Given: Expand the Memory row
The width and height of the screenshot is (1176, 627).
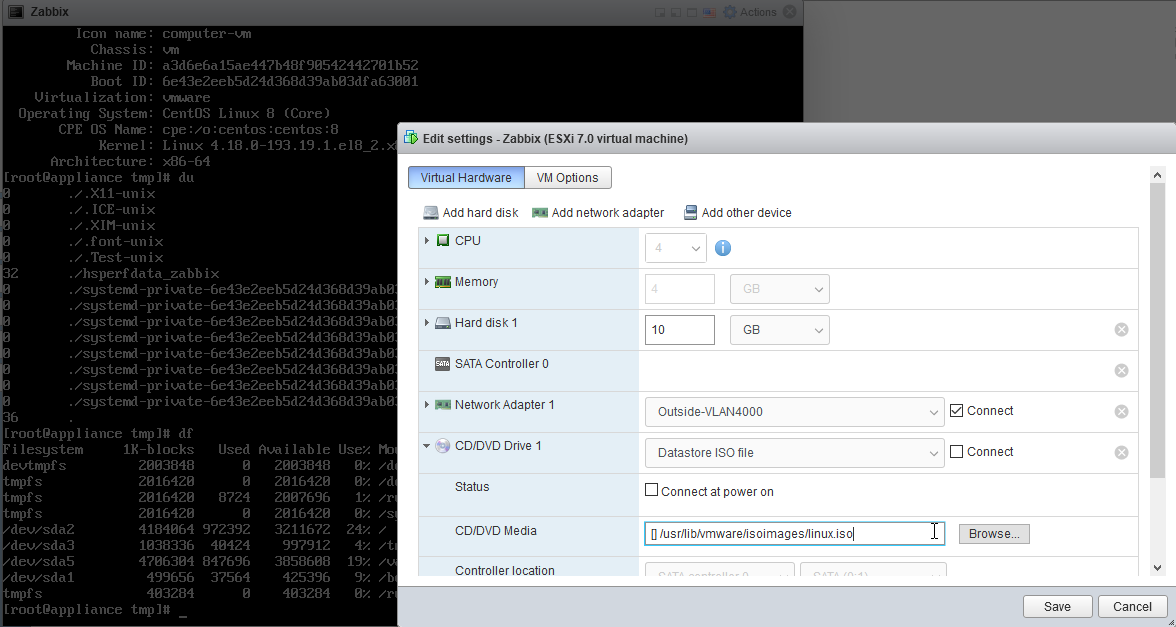Looking at the screenshot, I should [x=427, y=282].
